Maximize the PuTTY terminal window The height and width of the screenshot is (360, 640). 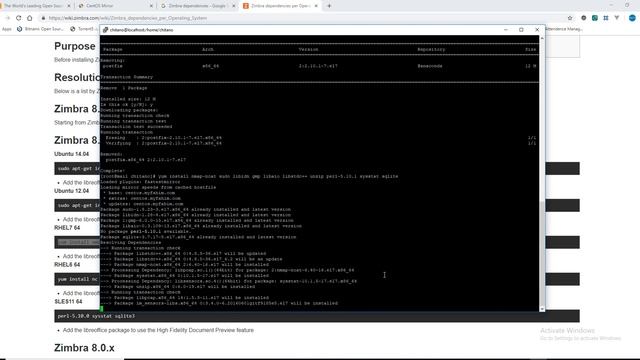pos(521,30)
